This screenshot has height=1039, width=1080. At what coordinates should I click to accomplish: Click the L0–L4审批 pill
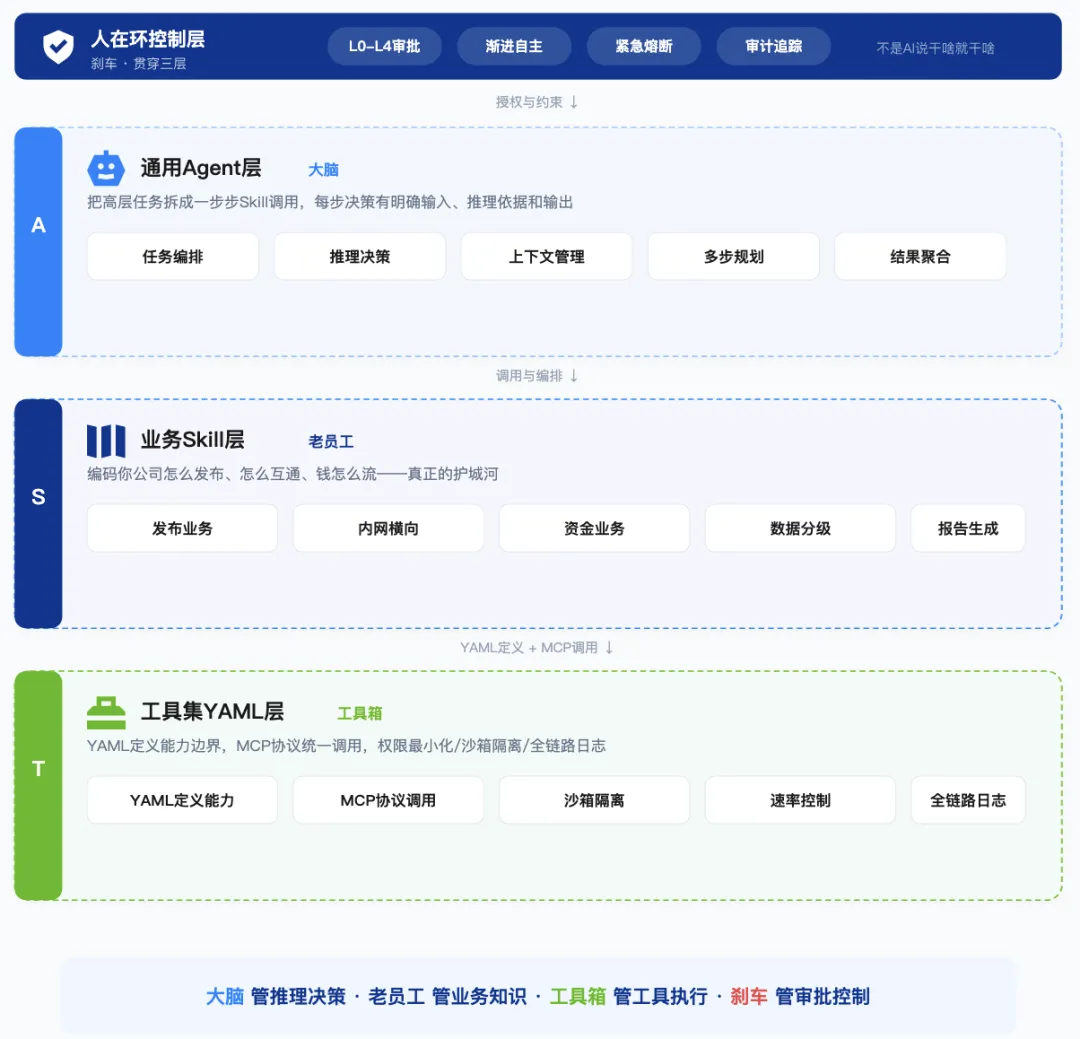[x=384, y=46]
